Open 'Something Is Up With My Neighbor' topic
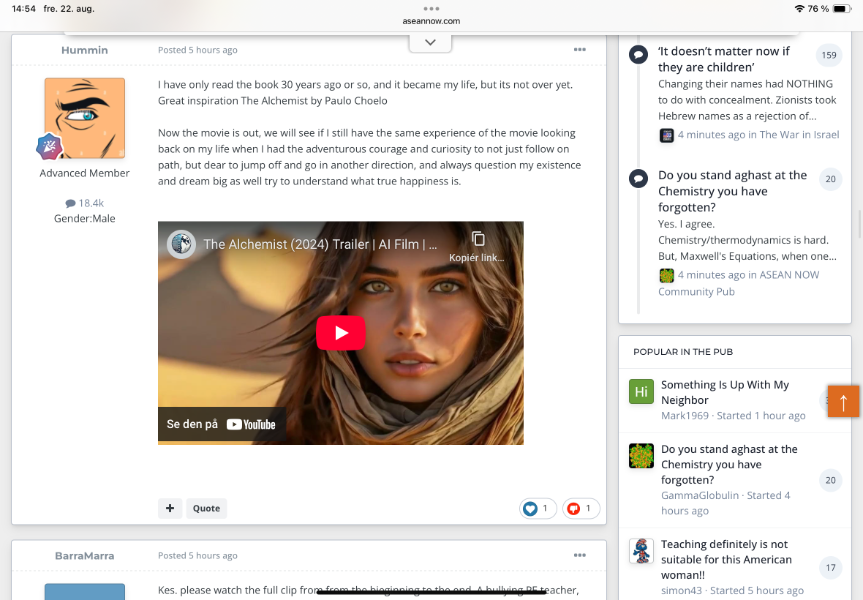 click(724, 392)
